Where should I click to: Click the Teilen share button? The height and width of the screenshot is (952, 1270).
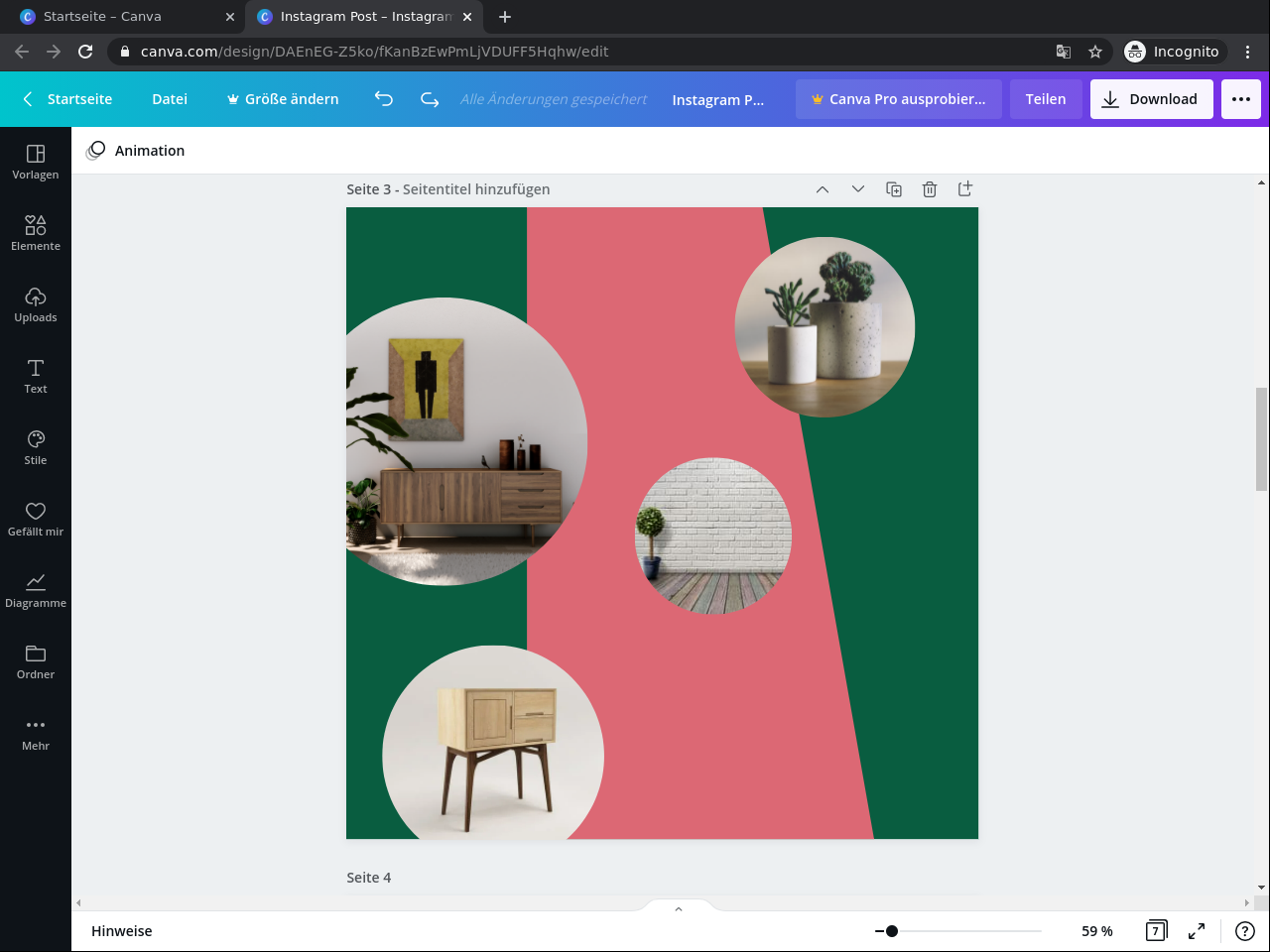pyautogui.click(x=1046, y=99)
